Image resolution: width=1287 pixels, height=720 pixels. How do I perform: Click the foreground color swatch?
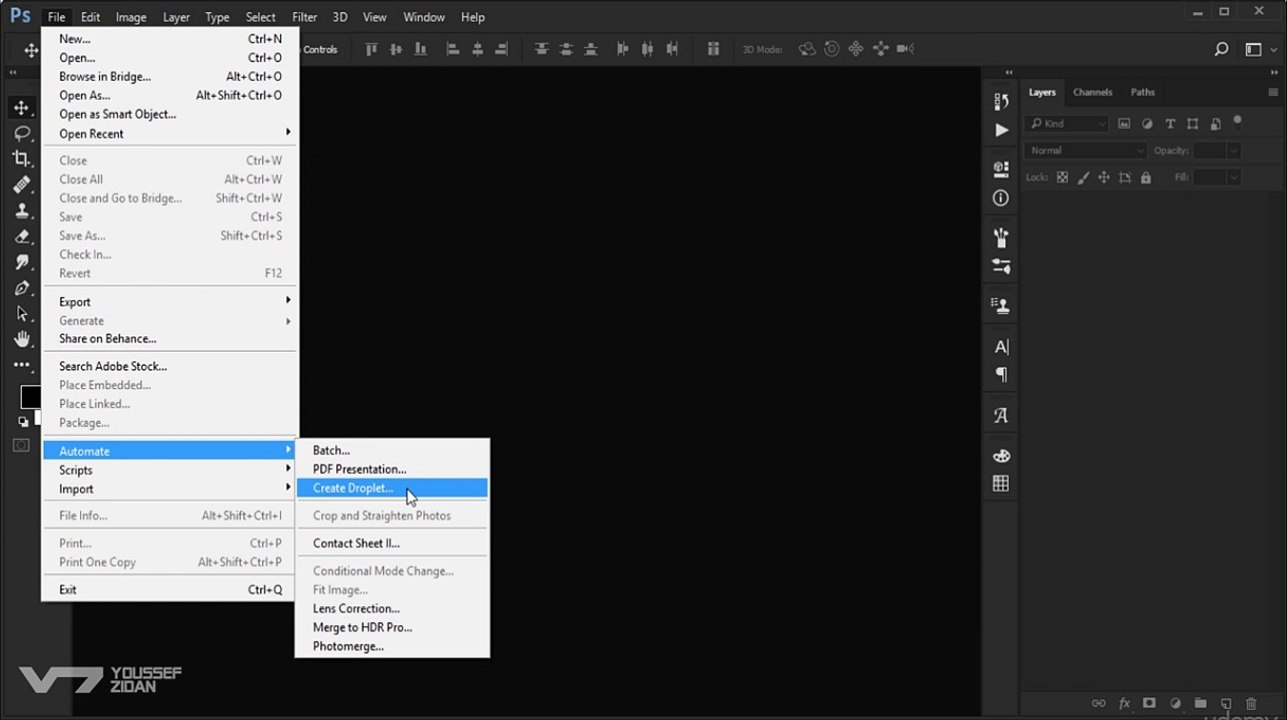[x=29, y=397]
